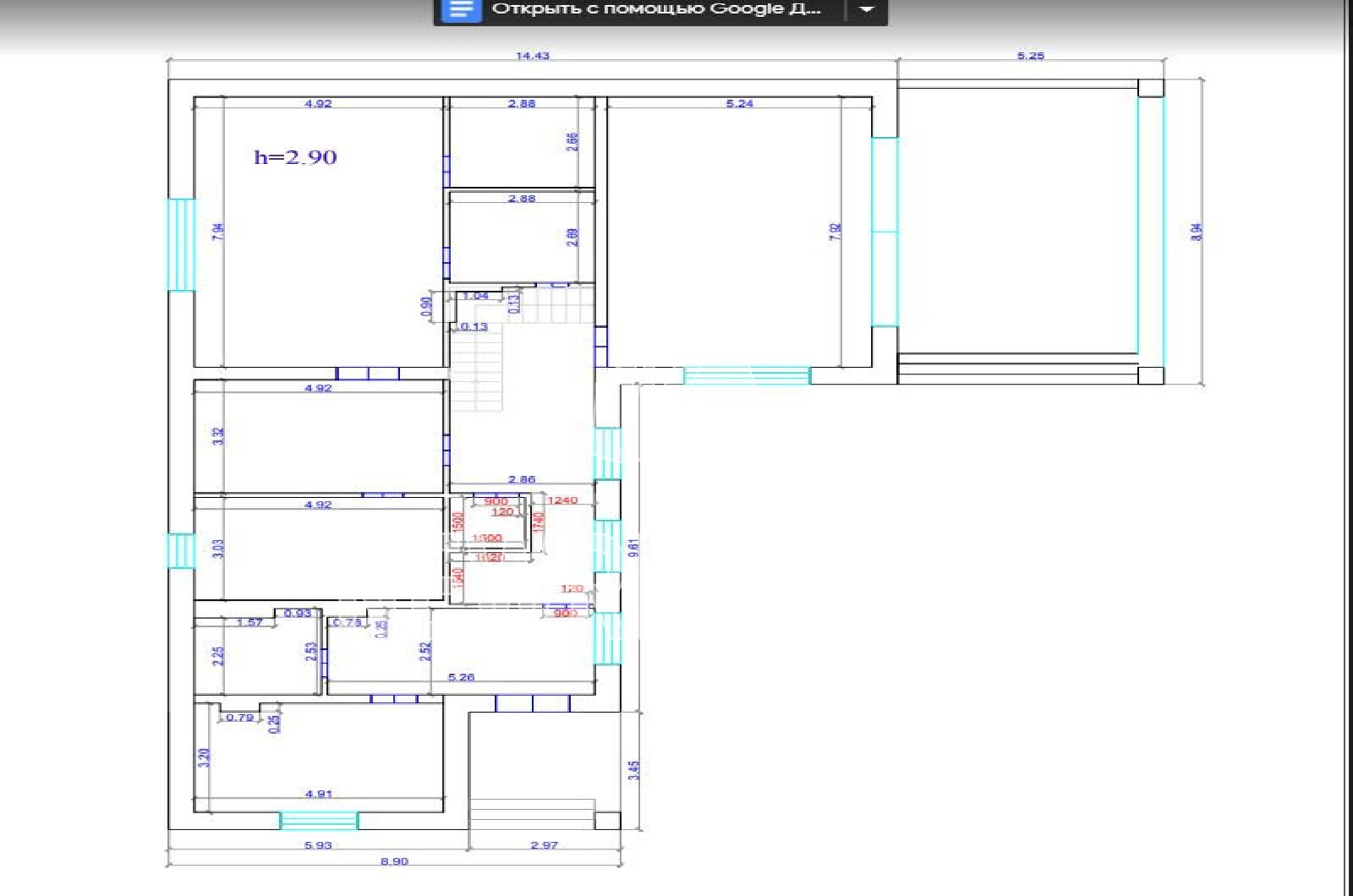The image size is (1353, 896).
Task: Click the 5.93 bottom dimension label
Action: [x=318, y=844]
